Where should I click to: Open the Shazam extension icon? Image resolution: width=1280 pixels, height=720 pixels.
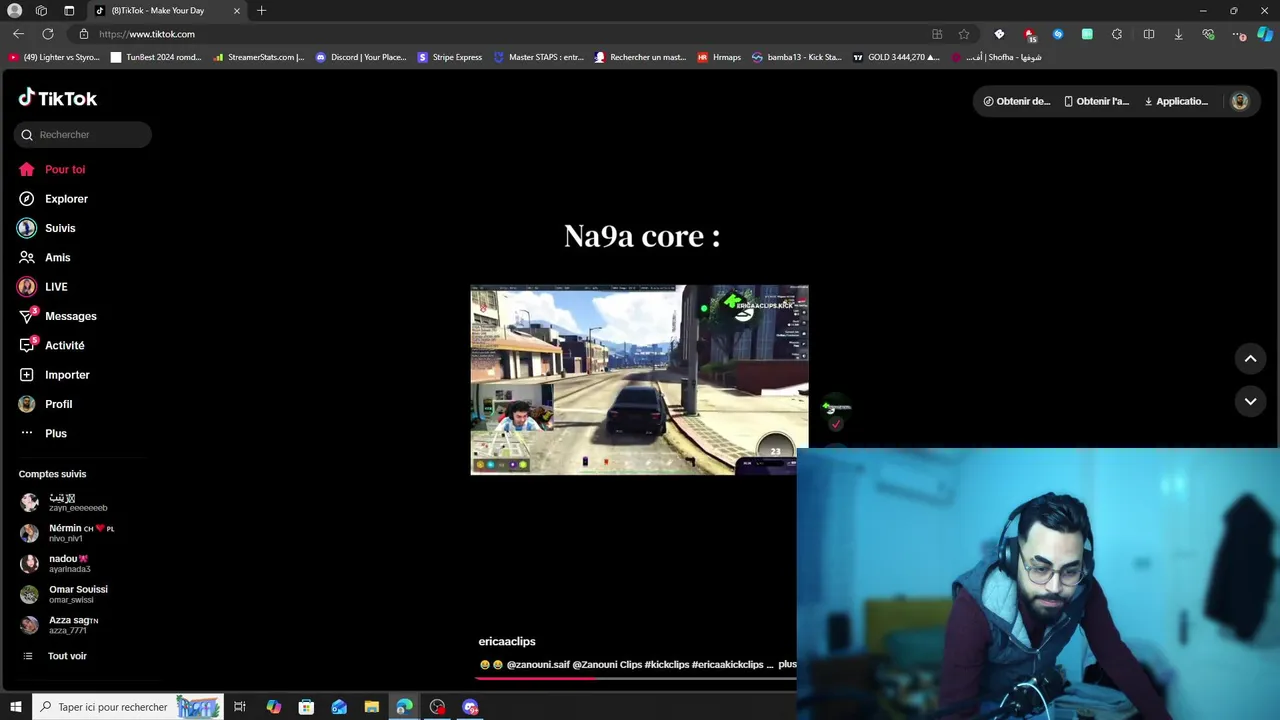[x=1058, y=34]
